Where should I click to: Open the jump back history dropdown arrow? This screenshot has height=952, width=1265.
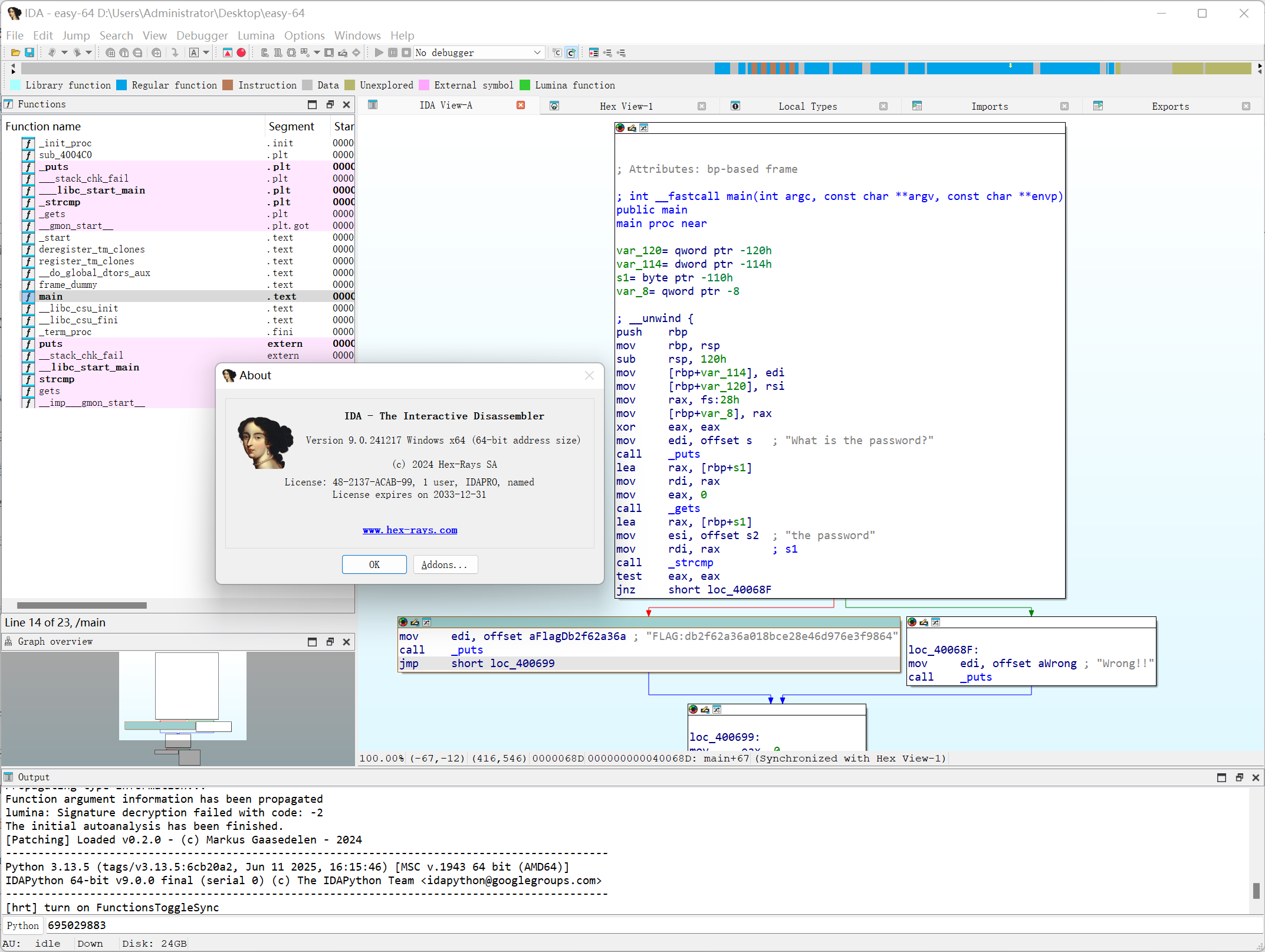point(64,52)
